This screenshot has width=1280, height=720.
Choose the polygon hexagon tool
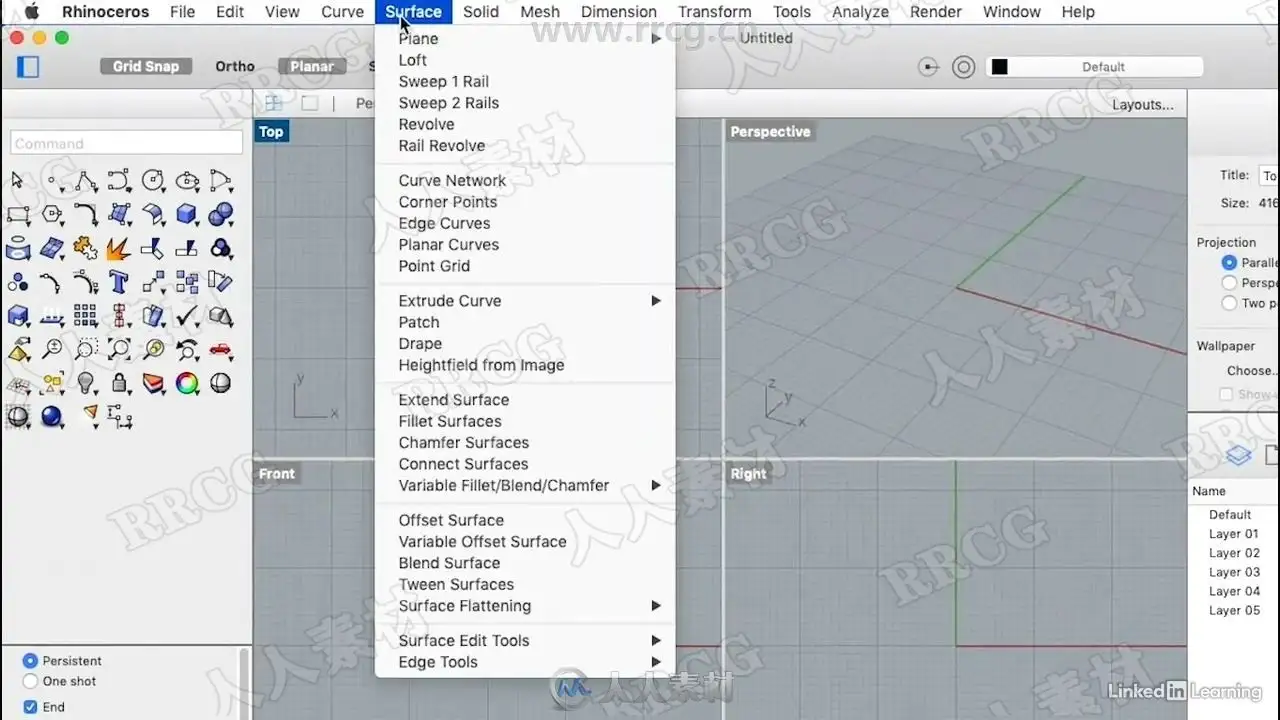tap(52, 215)
